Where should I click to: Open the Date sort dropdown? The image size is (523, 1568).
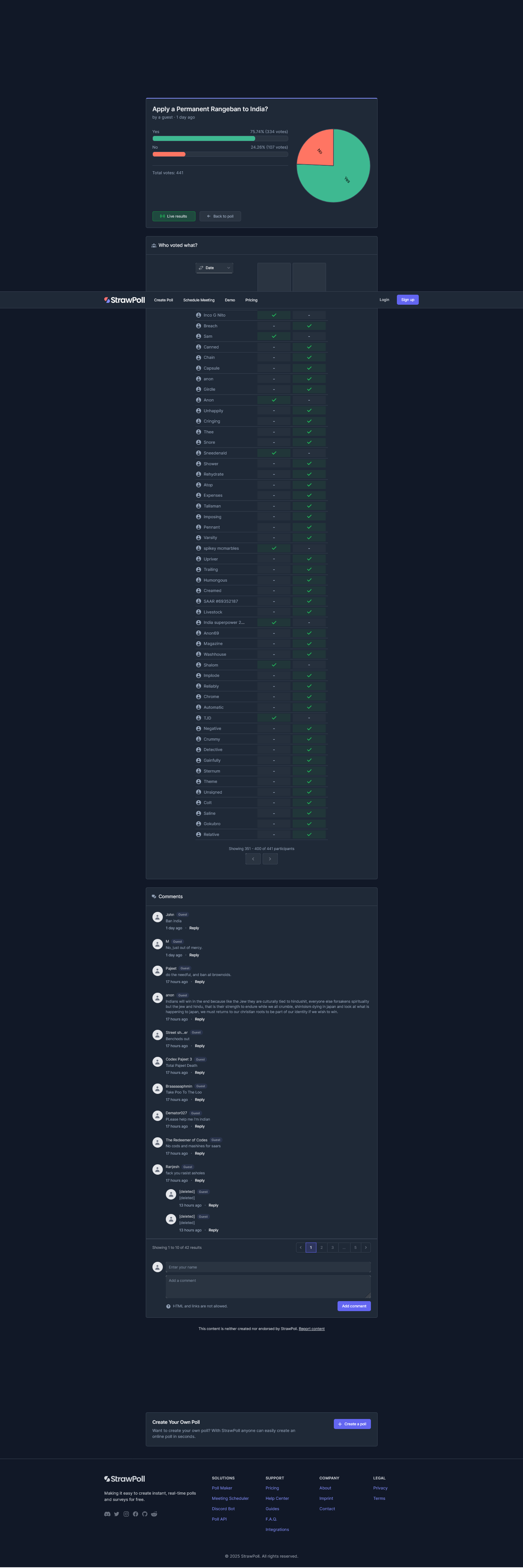tap(214, 268)
